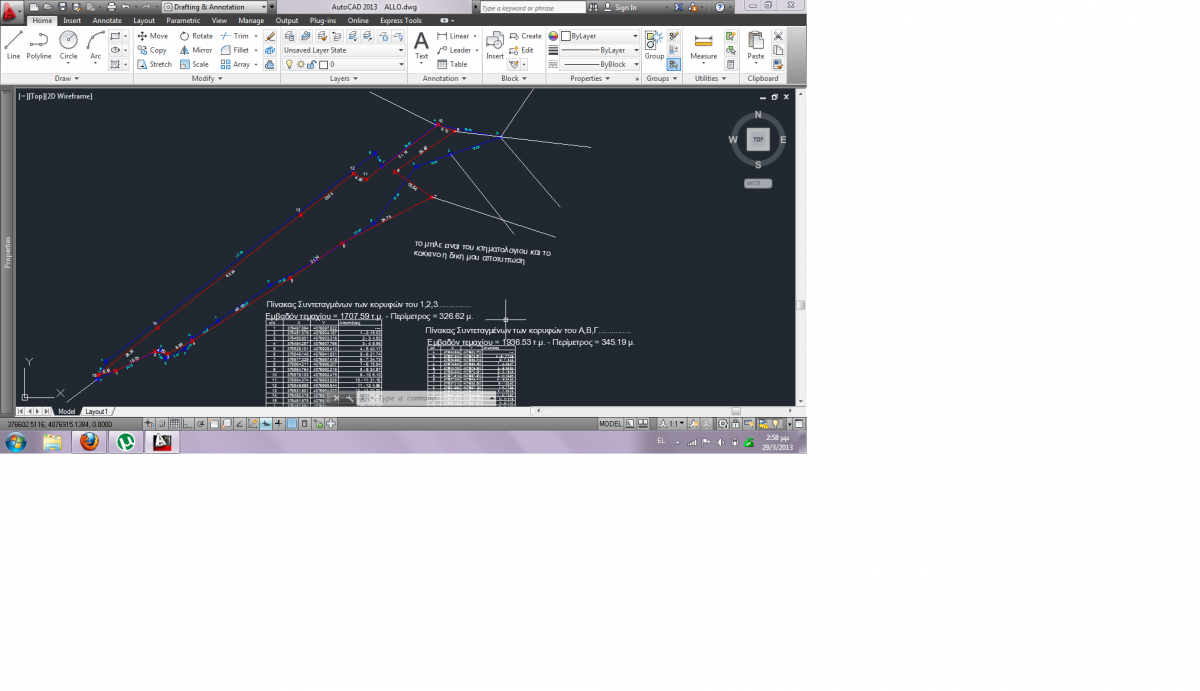Toggle Snap Mode in the status bar
The width and height of the screenshot is (1200, 691).
[x=161, y=424]
